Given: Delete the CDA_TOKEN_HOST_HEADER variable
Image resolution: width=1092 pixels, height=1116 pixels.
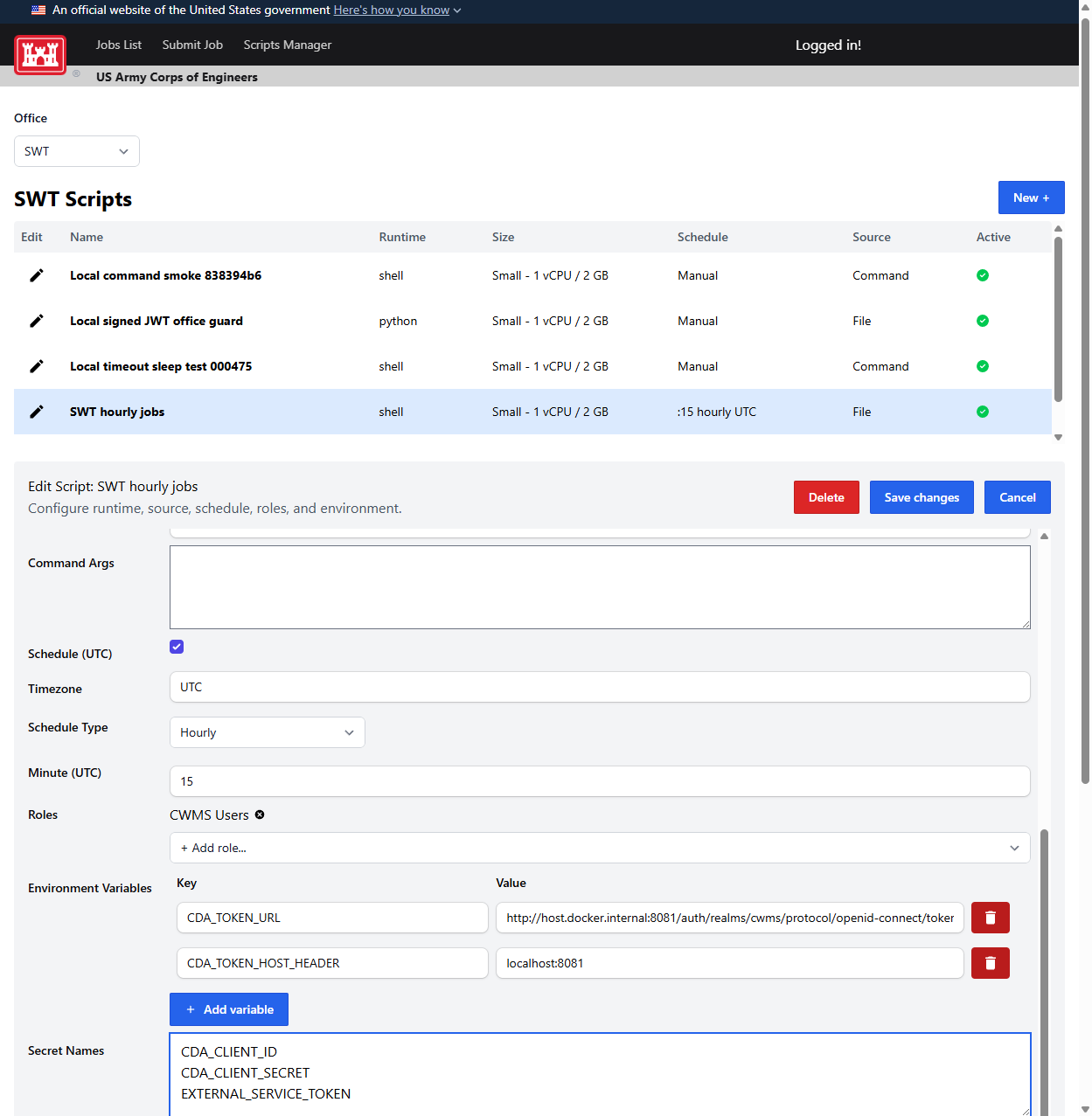Looking at the screenshot, I should pyautogui.click(x=991, y=963).
